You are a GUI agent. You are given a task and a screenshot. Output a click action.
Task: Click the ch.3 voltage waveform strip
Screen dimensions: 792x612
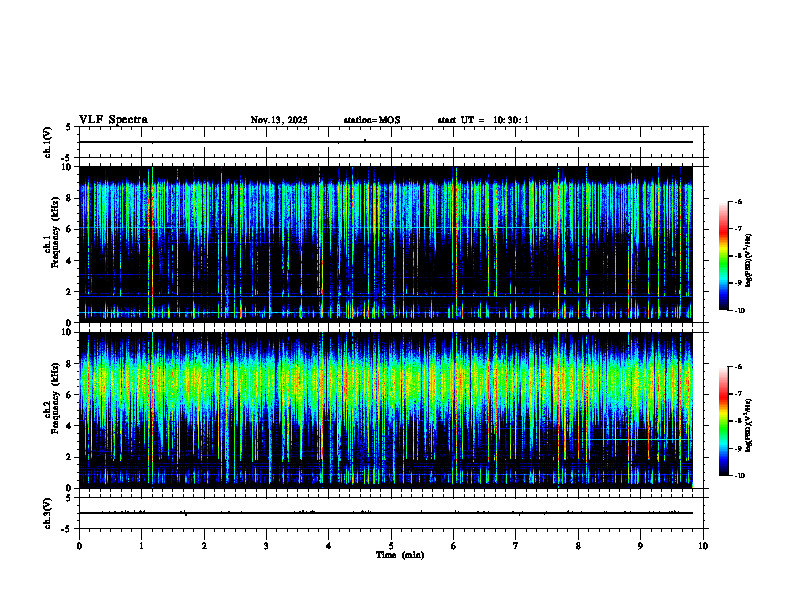pos(391,513)
